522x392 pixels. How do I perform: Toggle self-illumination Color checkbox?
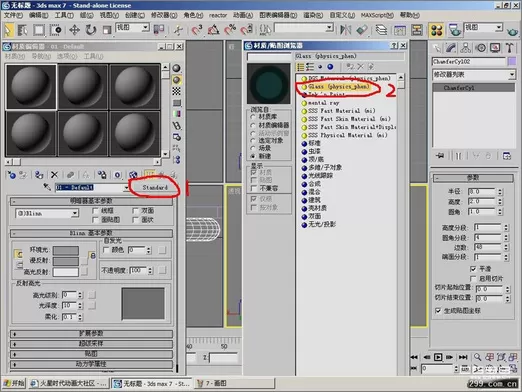[x=106, y=250]
